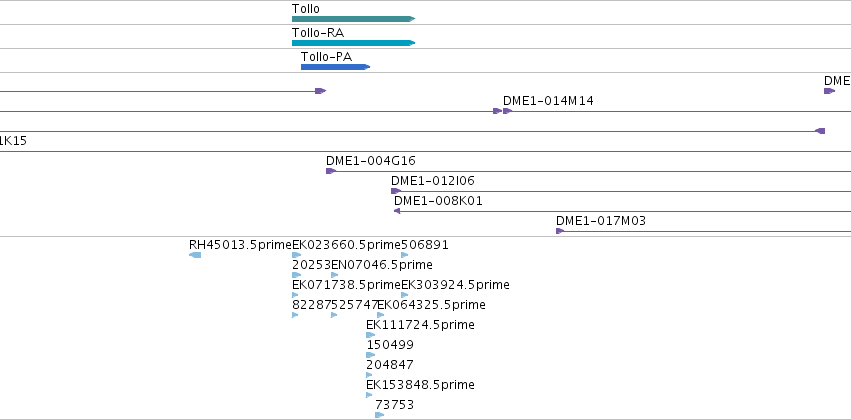Select the Tollo-PA blue protein bar
This screenshot has height=420, width=851.
[335, 67]
